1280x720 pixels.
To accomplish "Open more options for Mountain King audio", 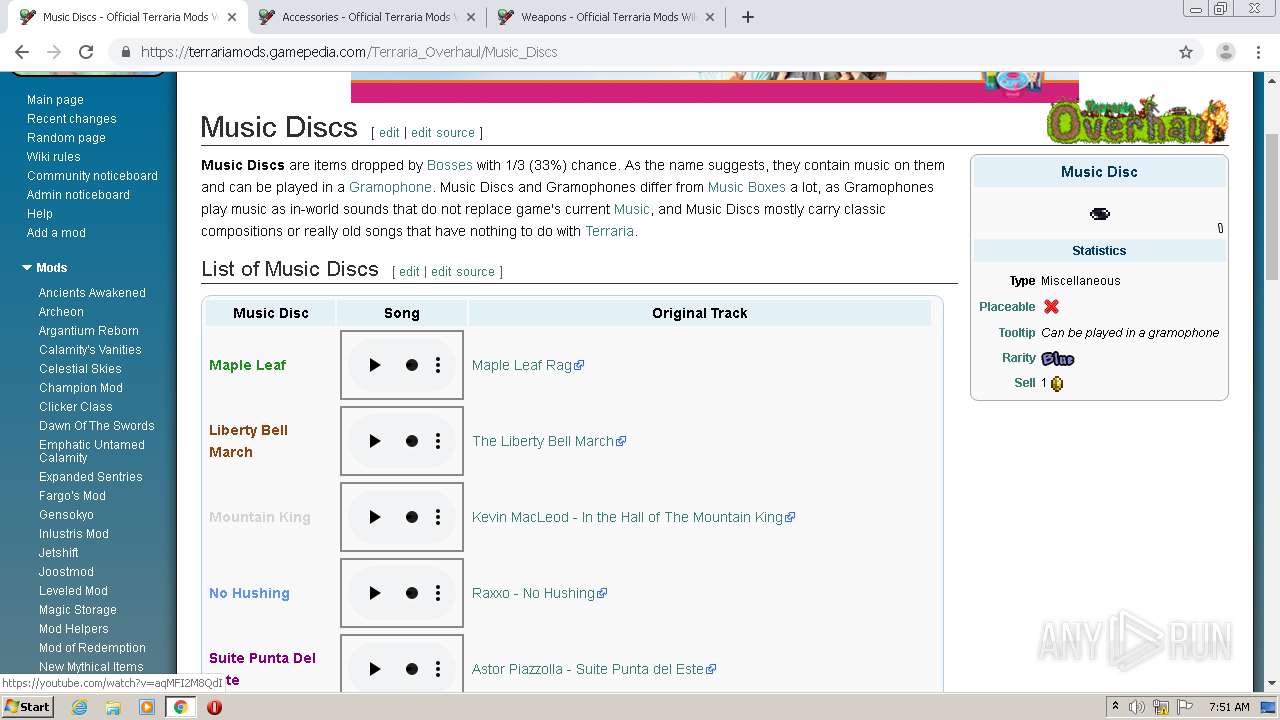I will pos(438,517).
